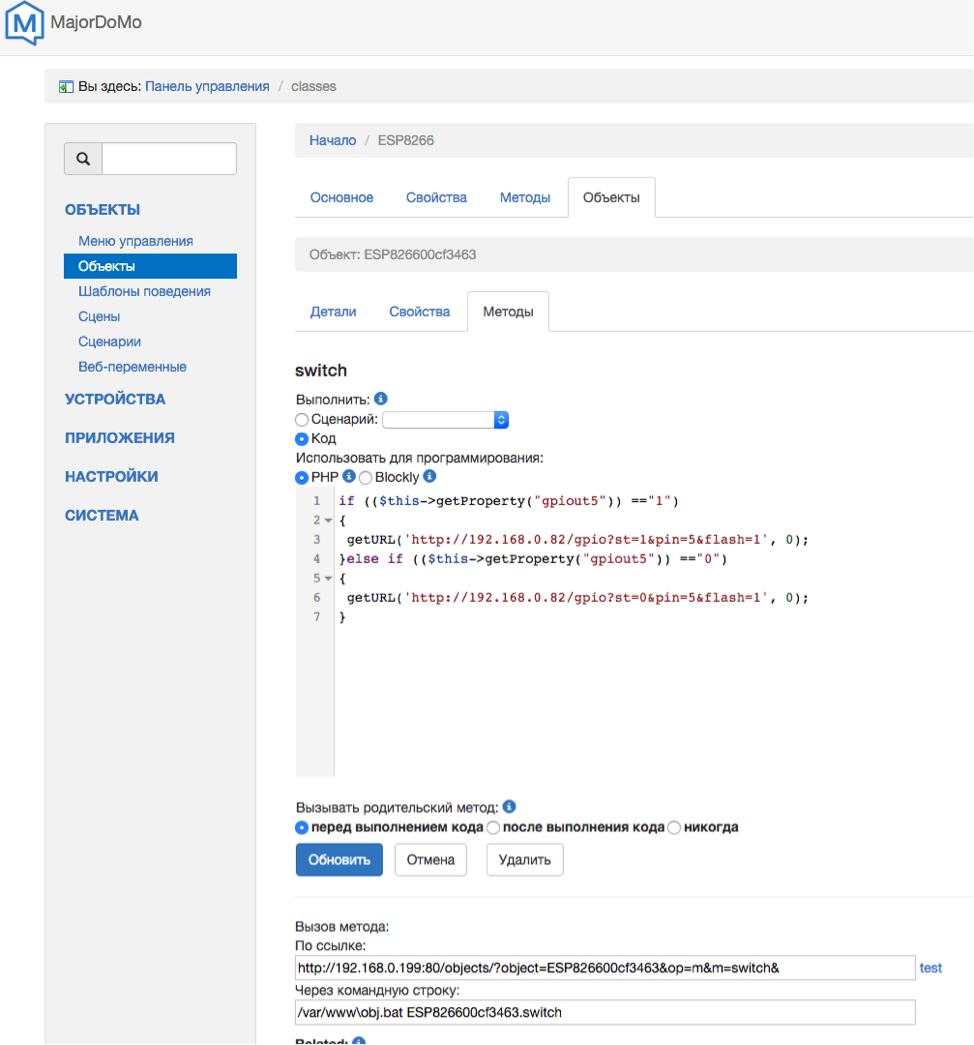Choose после выполнения кода radio option

tap(493, 828)
